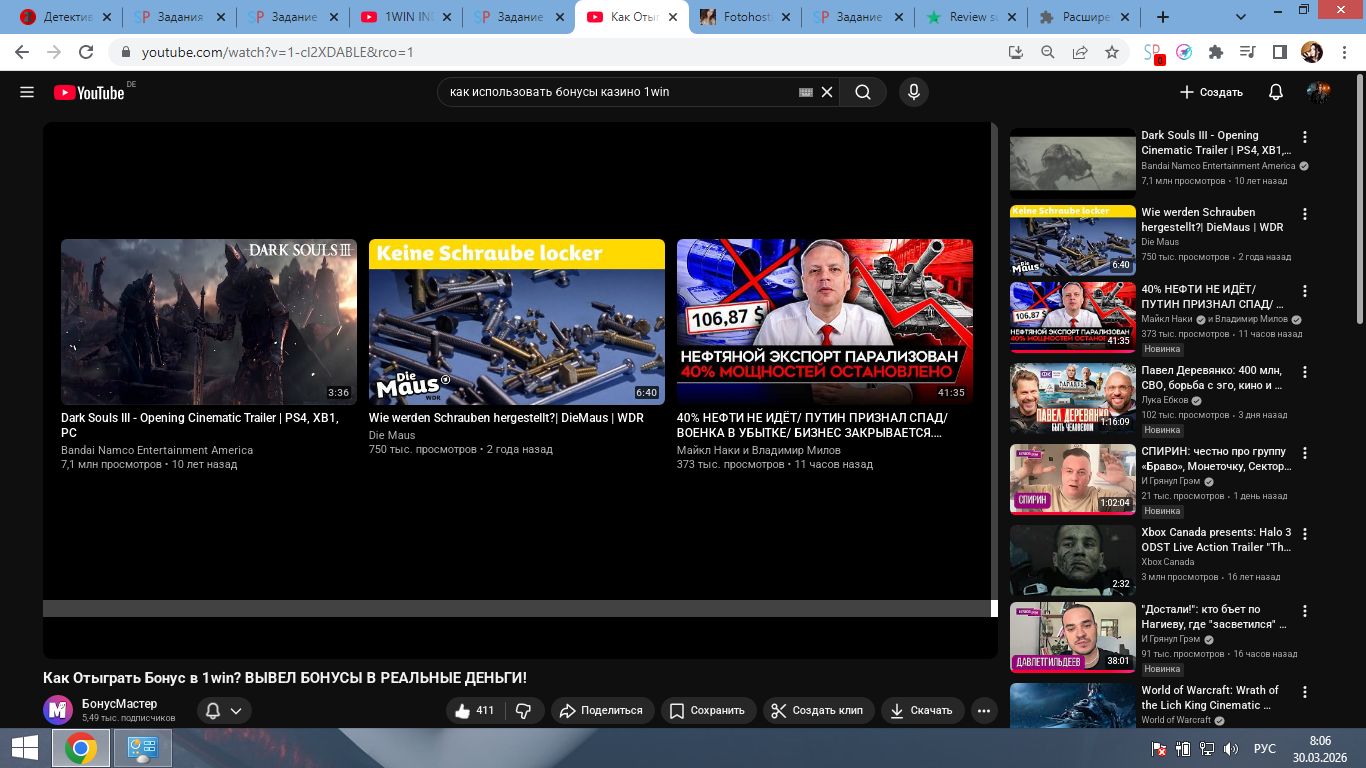
Task: Click the video progress bar
Action: (517, 608)
